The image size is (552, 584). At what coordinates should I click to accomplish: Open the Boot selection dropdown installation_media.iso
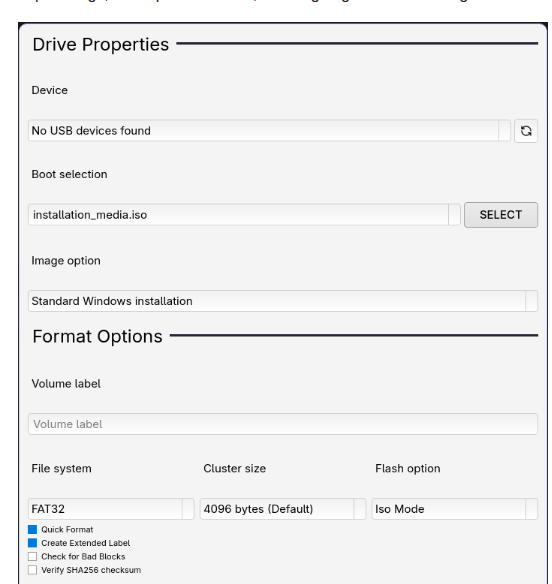pos(244,215)
